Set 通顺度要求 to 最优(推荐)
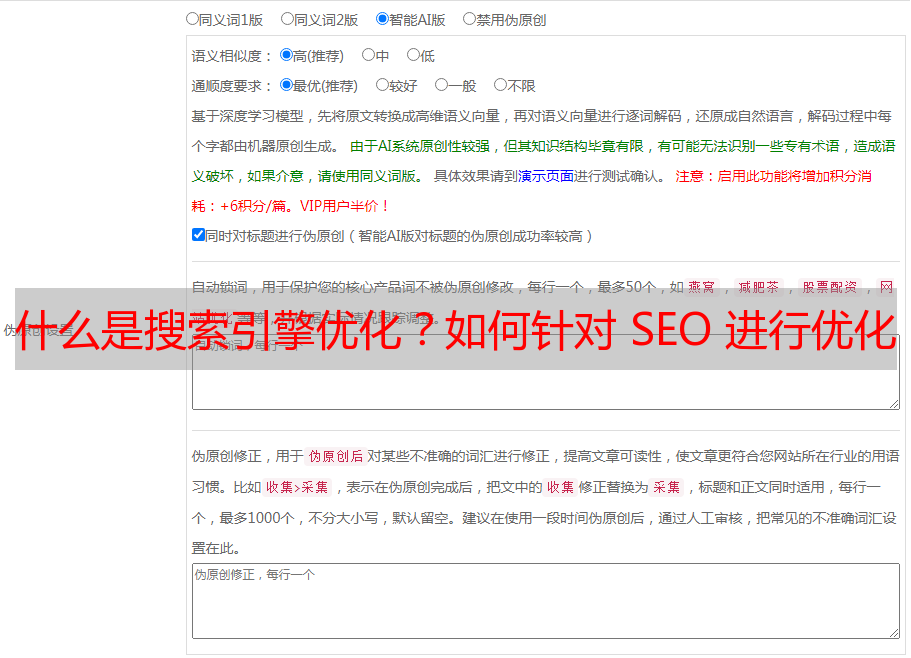This screenshot has height=658, width=911. pos(286,85)
